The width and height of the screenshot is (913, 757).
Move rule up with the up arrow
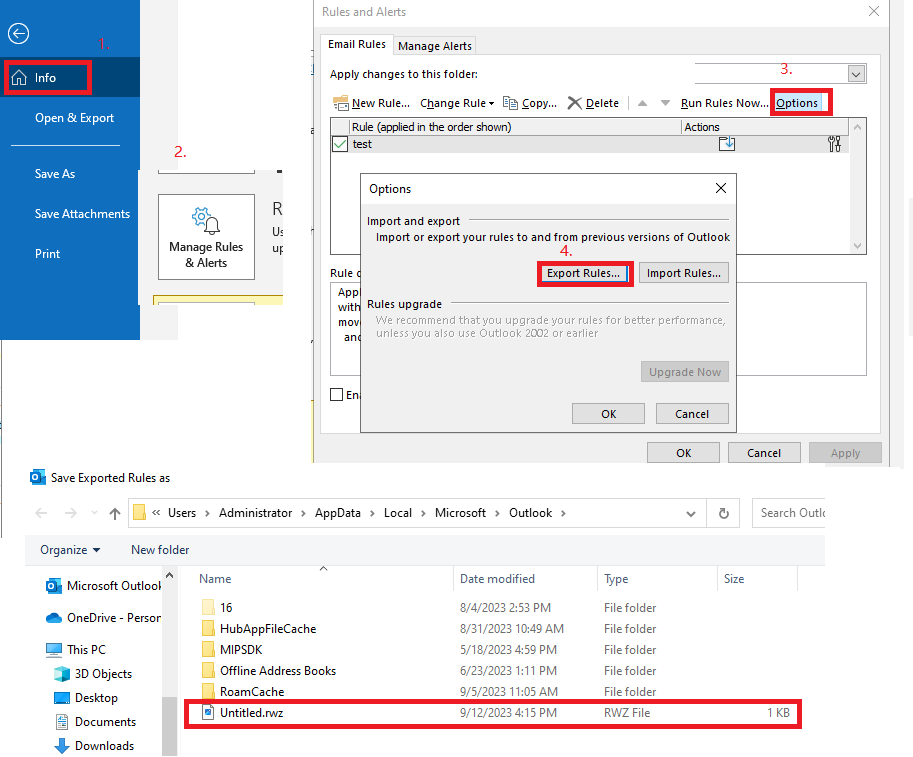coord(642,103)
